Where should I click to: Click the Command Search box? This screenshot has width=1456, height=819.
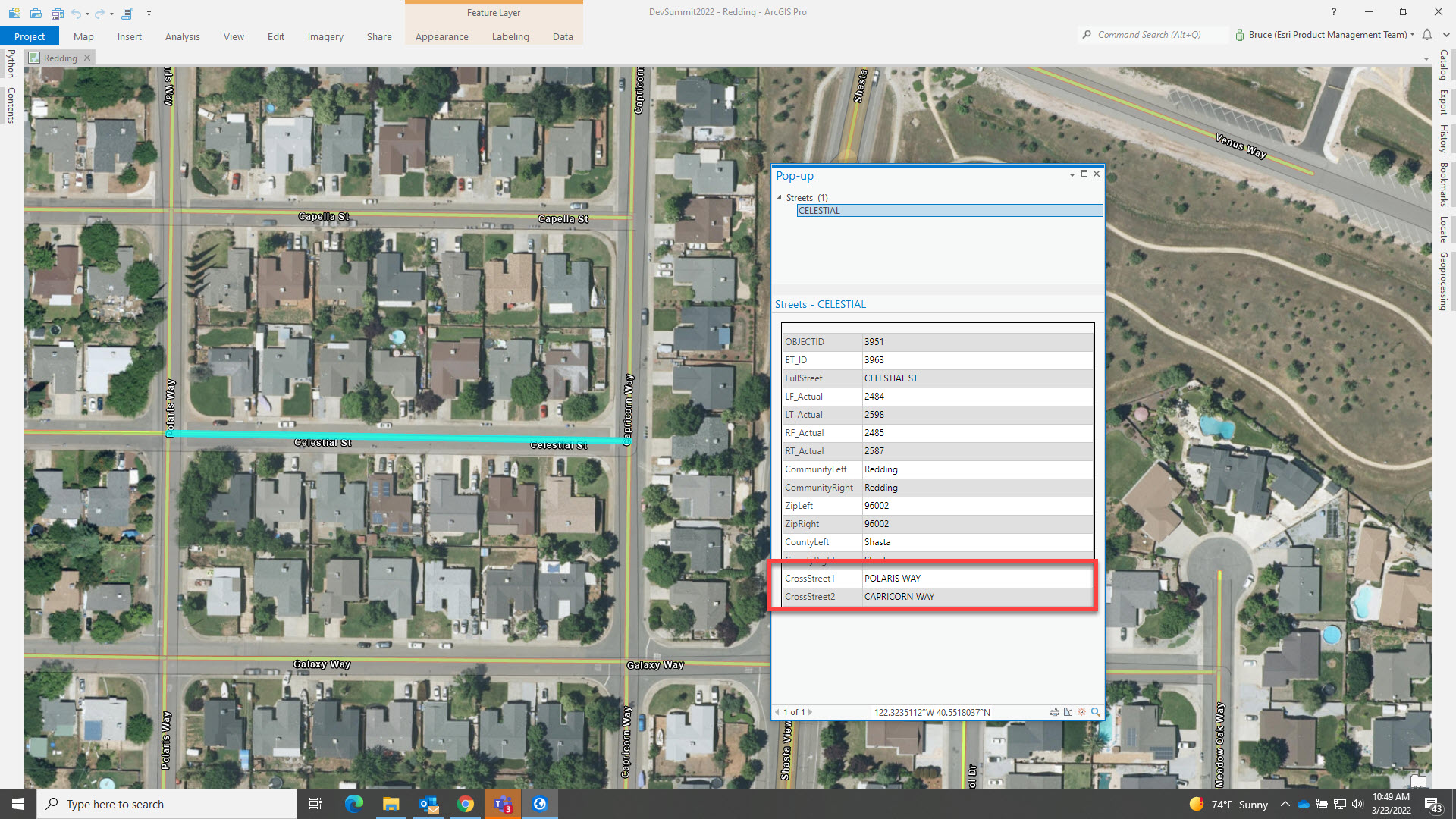coord(1153,34)
